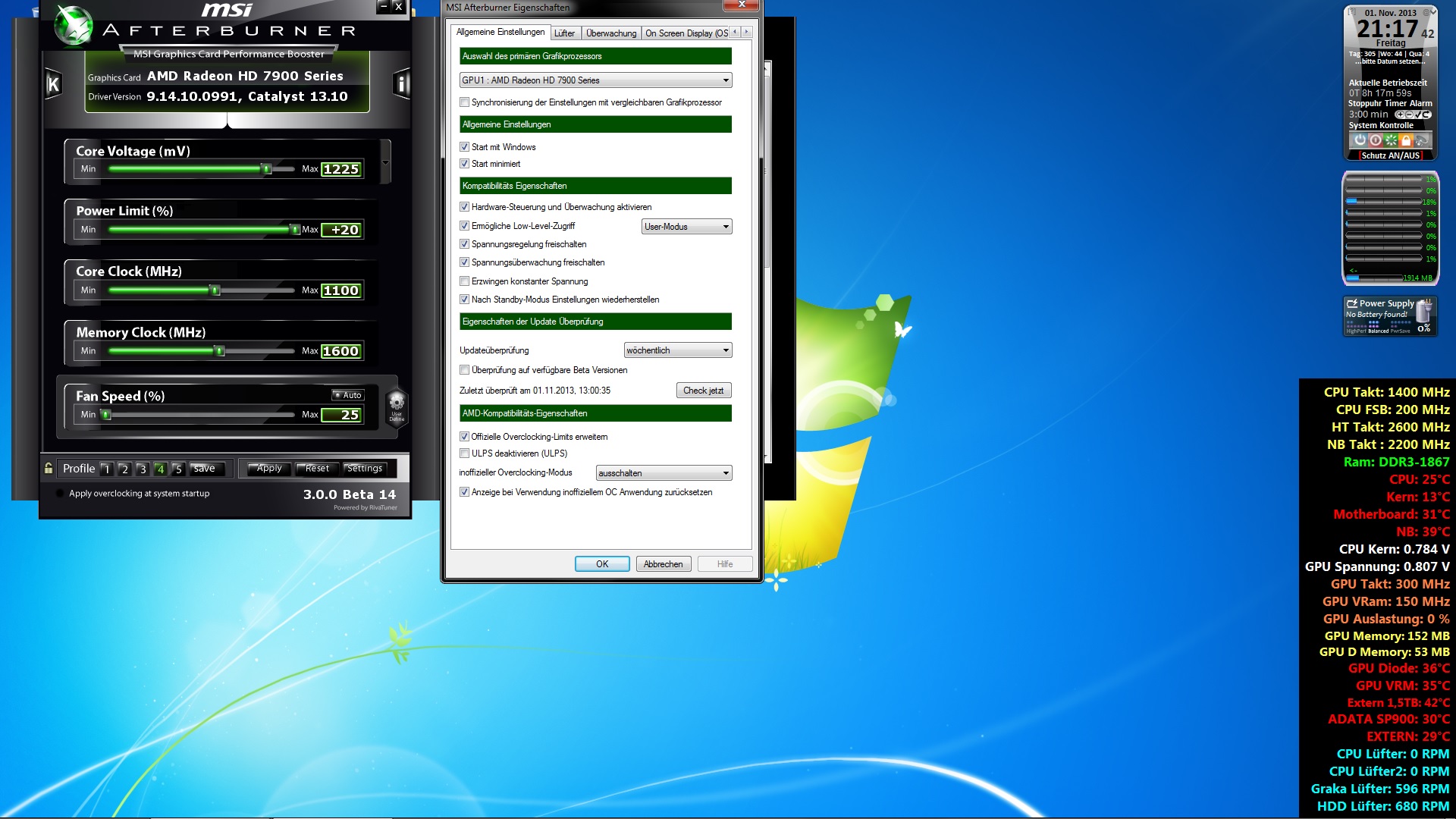Toggle Erzwingen konstanter Spannung checkbox

tap(464, 281)
